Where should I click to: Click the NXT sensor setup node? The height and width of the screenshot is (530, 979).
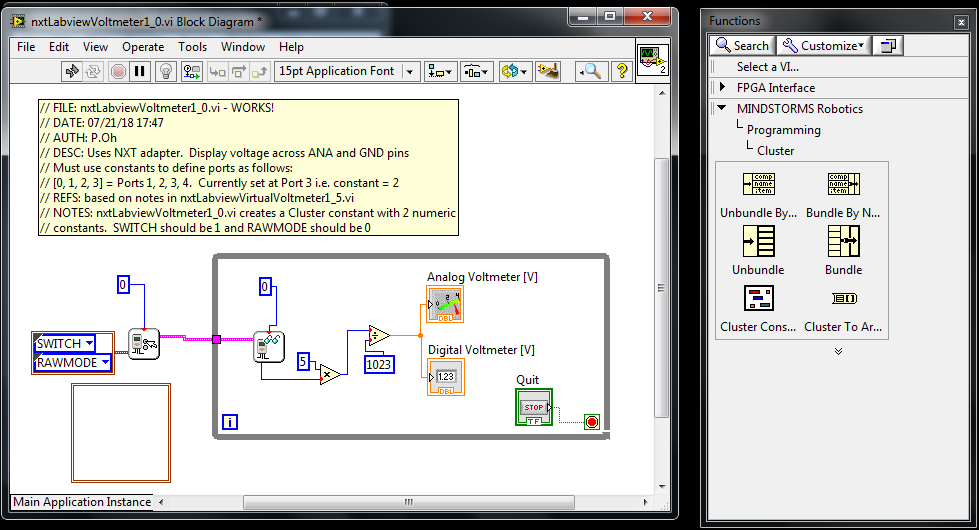(x=144, y=344)
